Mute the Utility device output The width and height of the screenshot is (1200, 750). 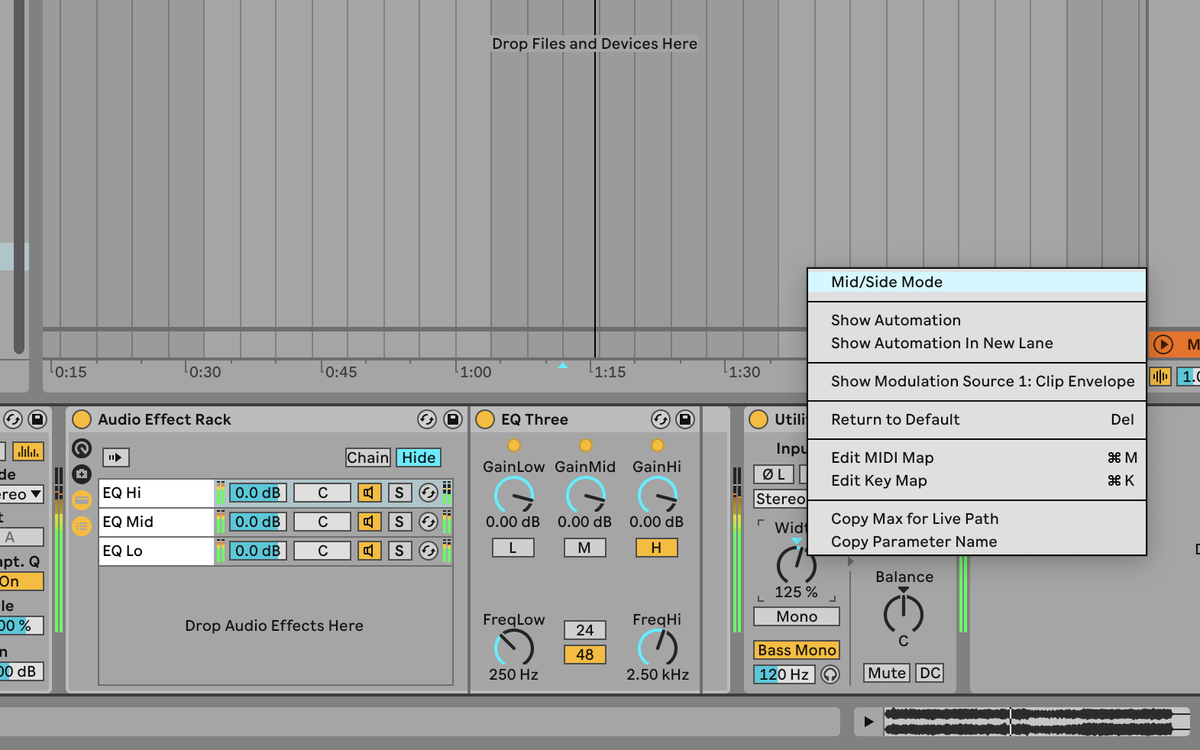(x=885, y=673)
